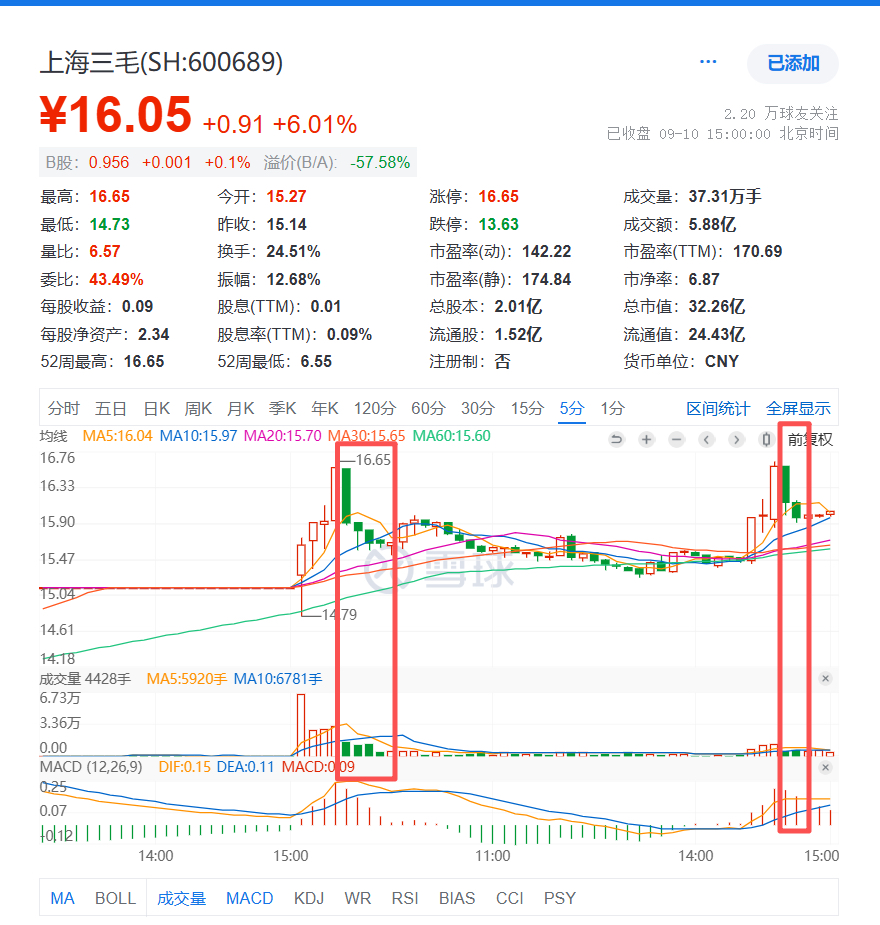Click the stock title 上海三毛(SH:600689)
The width and height of the screenshot is (880, 925).
tap(162, 62)
